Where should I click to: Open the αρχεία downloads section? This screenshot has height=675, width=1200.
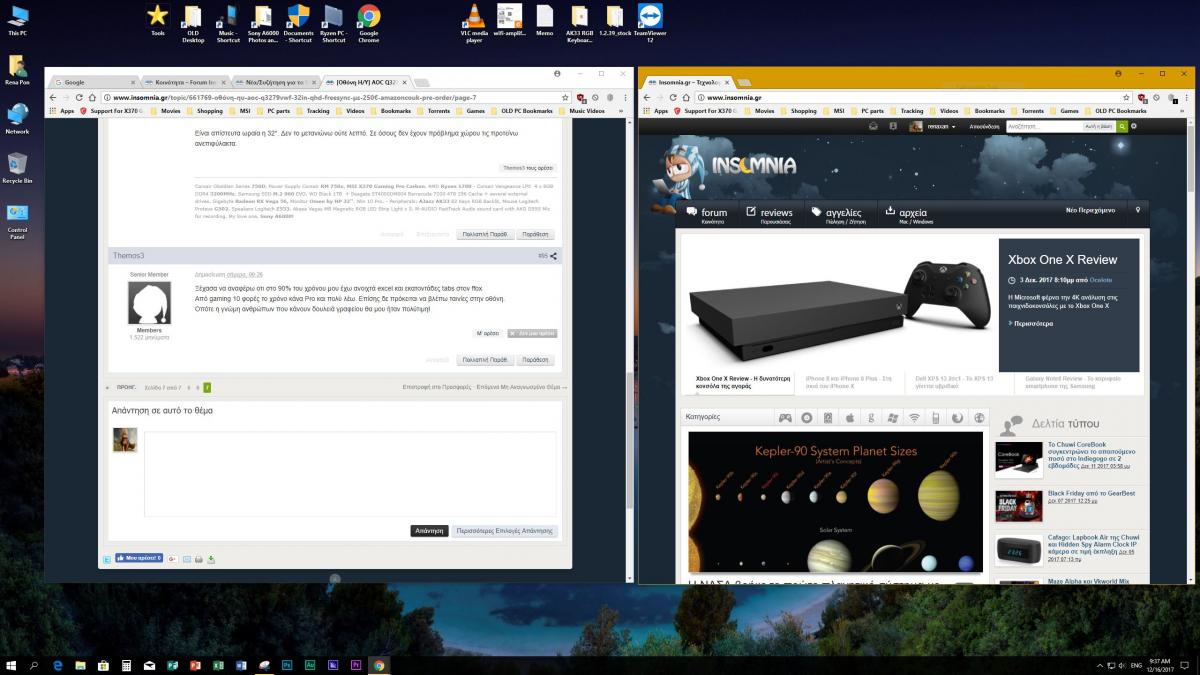(x=908, y=215)
